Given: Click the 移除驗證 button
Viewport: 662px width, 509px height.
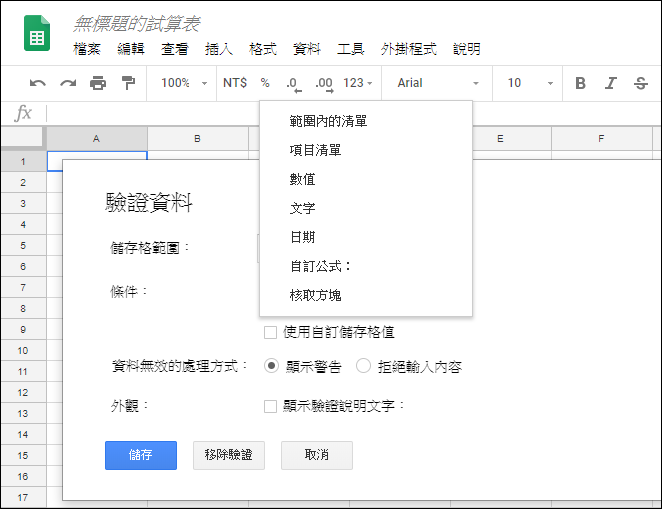Looking at the screenshot, I should (229, 455).
